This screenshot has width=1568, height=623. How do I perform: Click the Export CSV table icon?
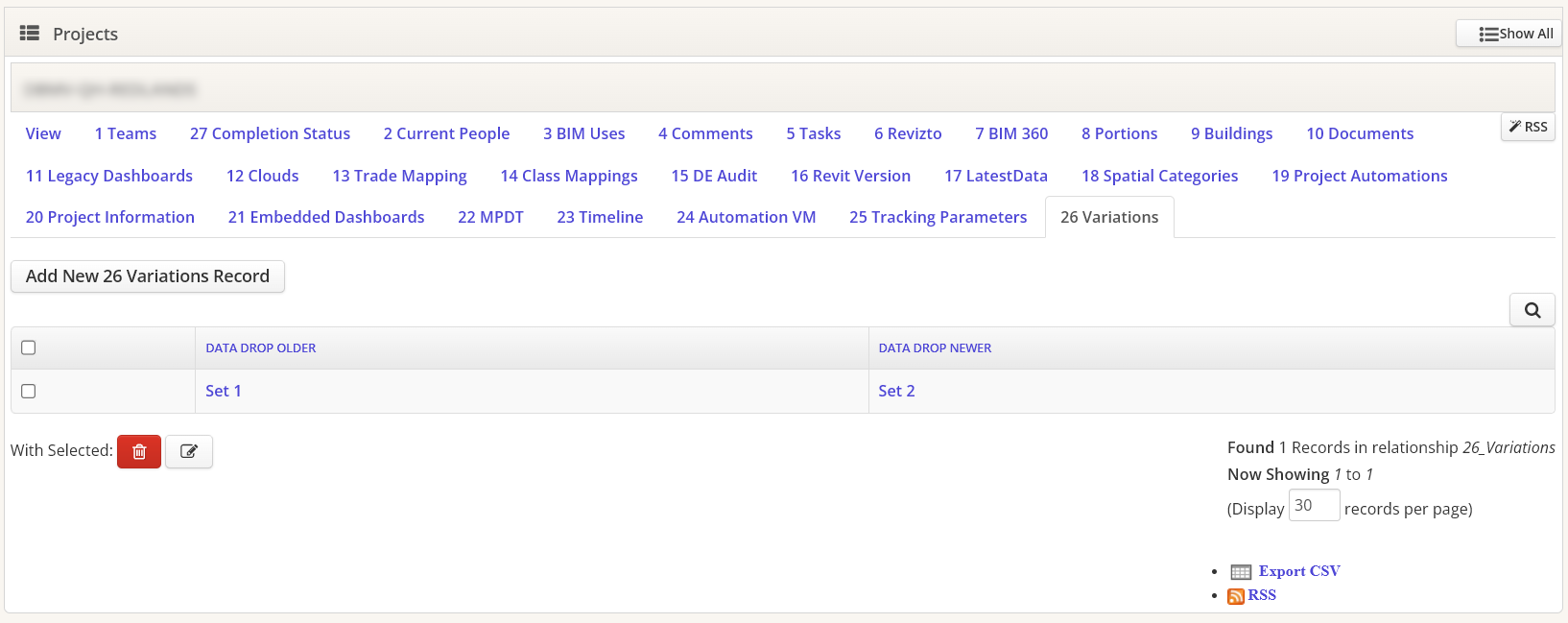[1241, 572]
